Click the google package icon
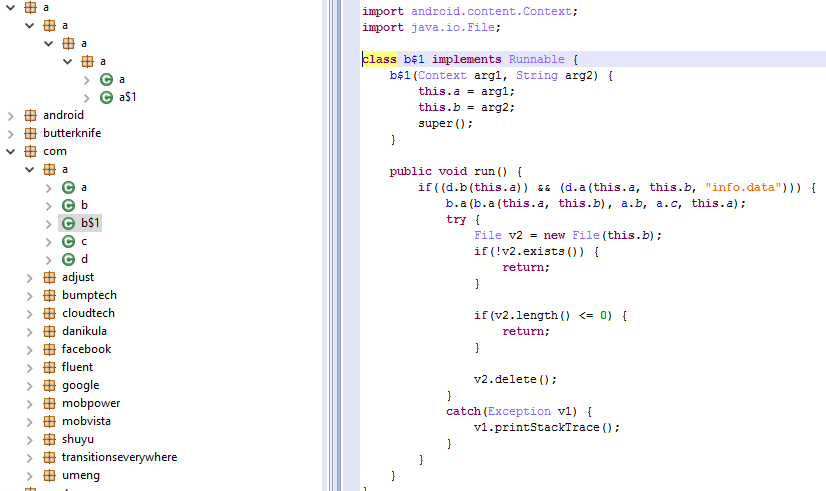 50,386
